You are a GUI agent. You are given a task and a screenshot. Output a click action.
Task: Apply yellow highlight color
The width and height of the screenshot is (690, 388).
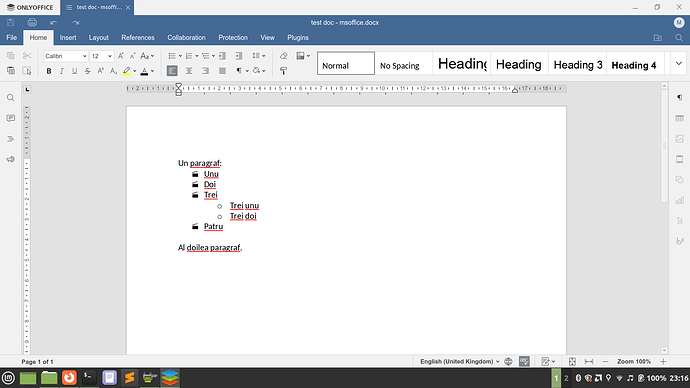pyautogui.click(x=127, y=71)
